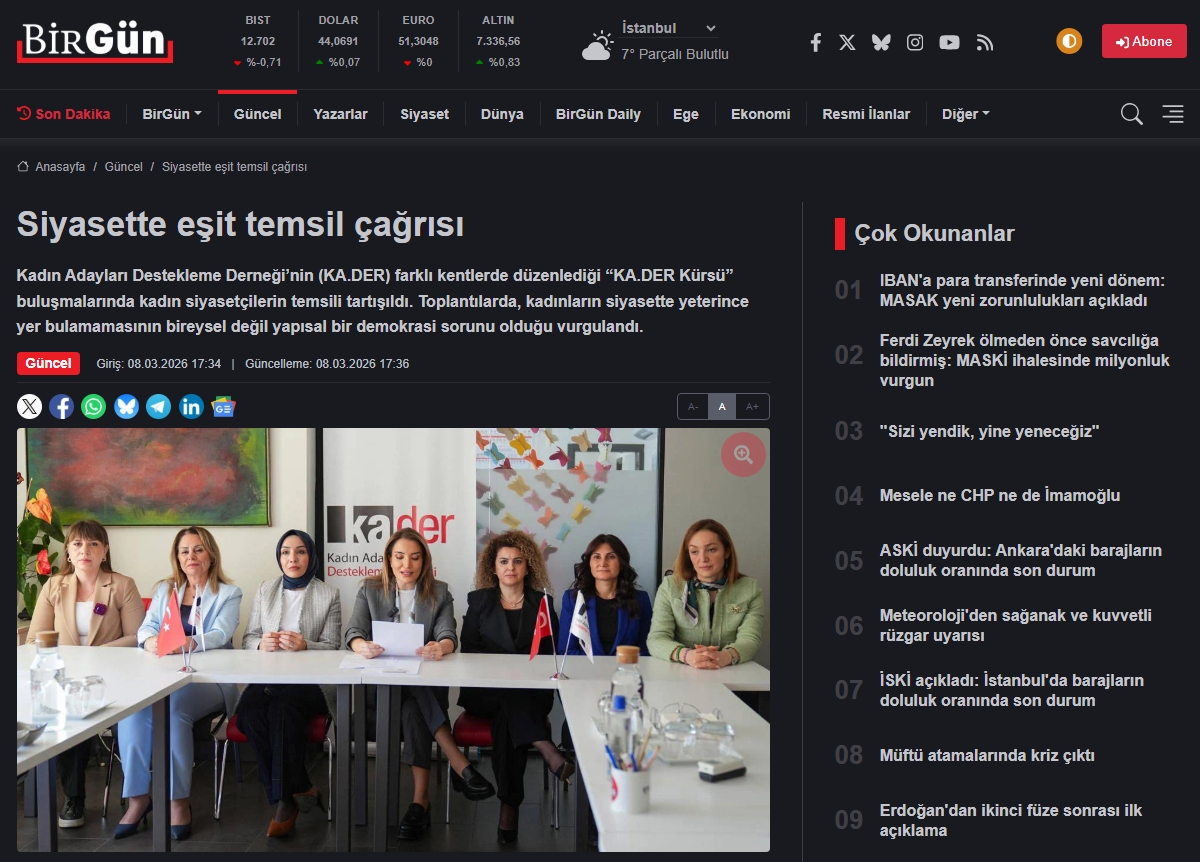
Task: Open the hamburger menu icon
Action: click(1173, 114)
